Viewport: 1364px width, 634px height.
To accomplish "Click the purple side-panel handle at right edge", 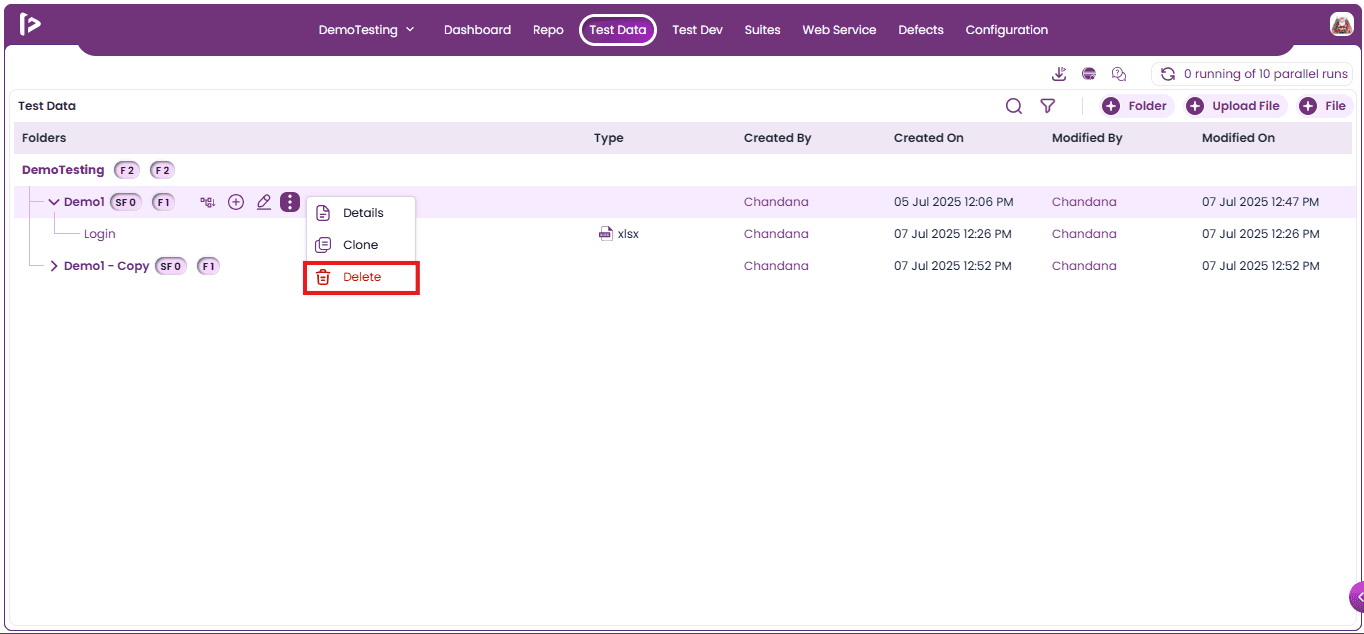I will point(1356,597).
